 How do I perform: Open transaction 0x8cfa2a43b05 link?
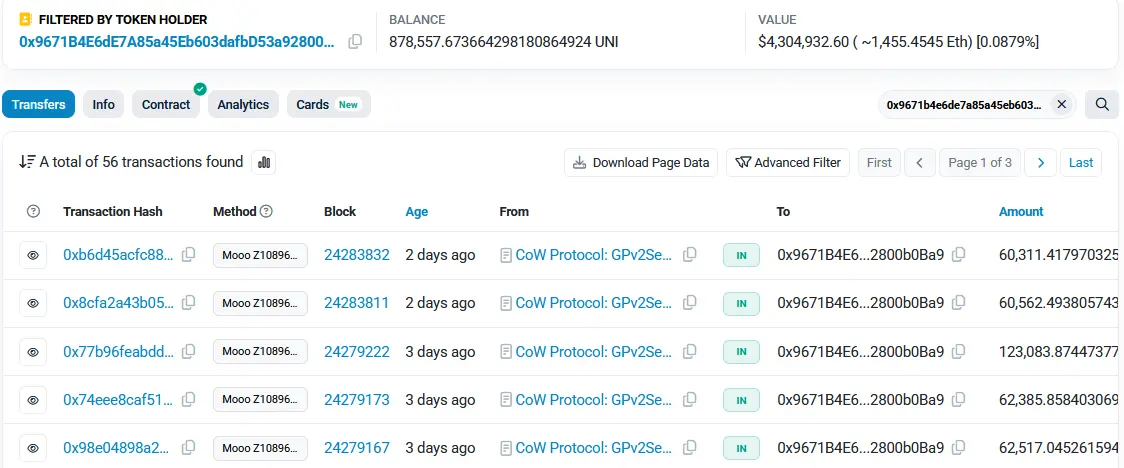[118, 303]
